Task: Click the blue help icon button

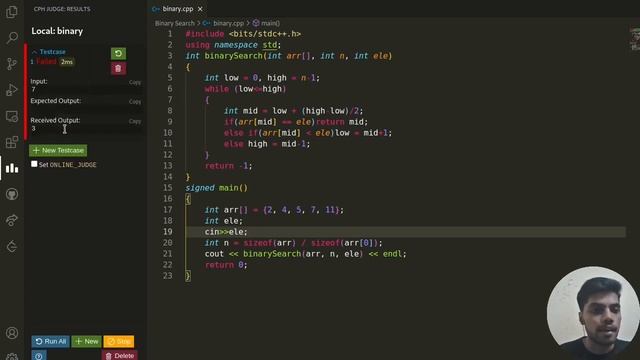Action: click(39, 356)
